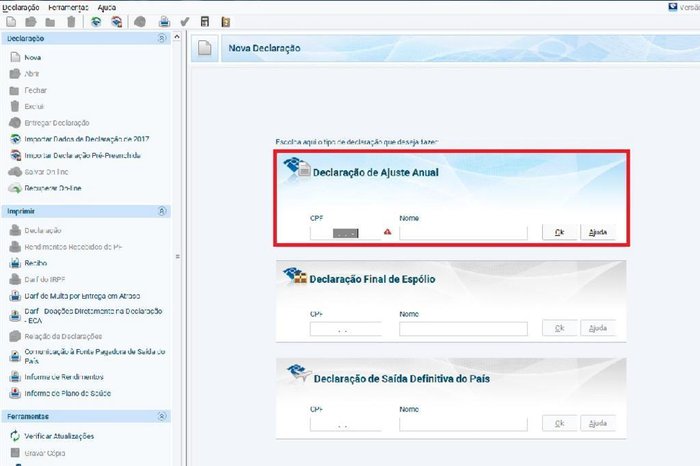
Task: Open Recibo print option
Action: [x=36, y=263]
